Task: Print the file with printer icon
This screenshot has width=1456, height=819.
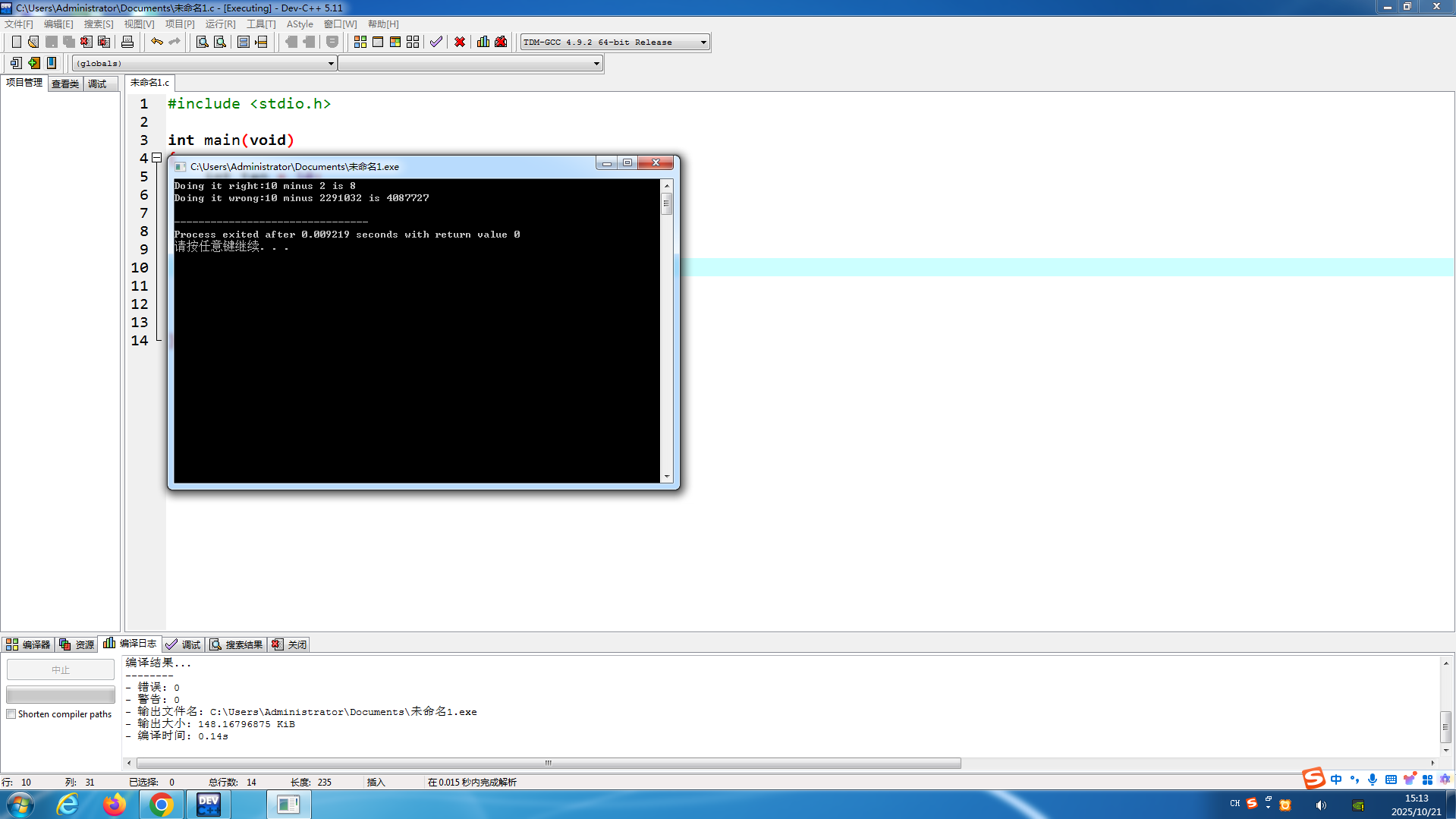Action: point(127,42)
